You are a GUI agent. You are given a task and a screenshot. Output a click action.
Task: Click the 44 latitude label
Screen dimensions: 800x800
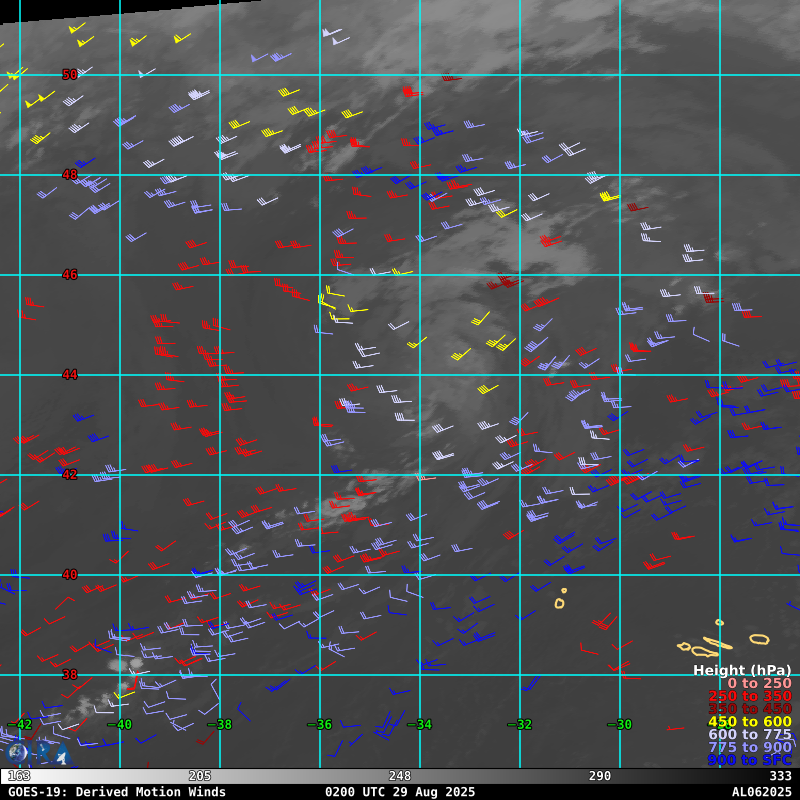(x=70, y=375)
